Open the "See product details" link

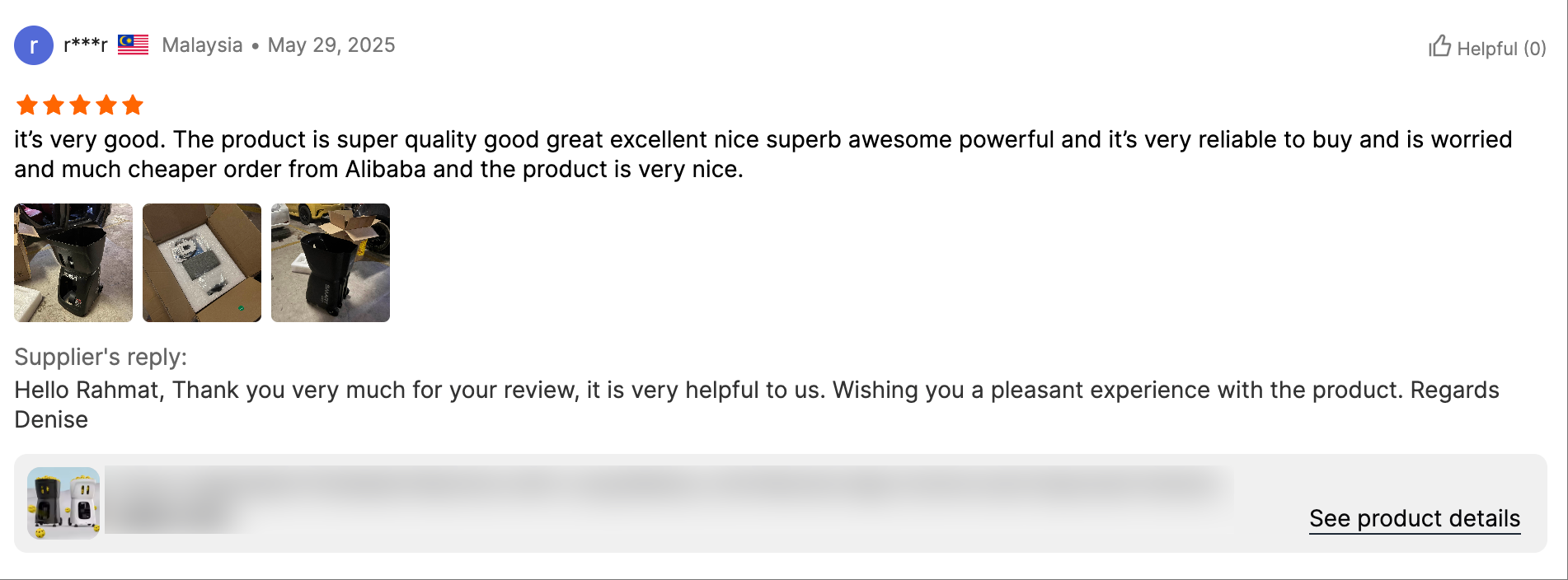(x=1415, y=519)
